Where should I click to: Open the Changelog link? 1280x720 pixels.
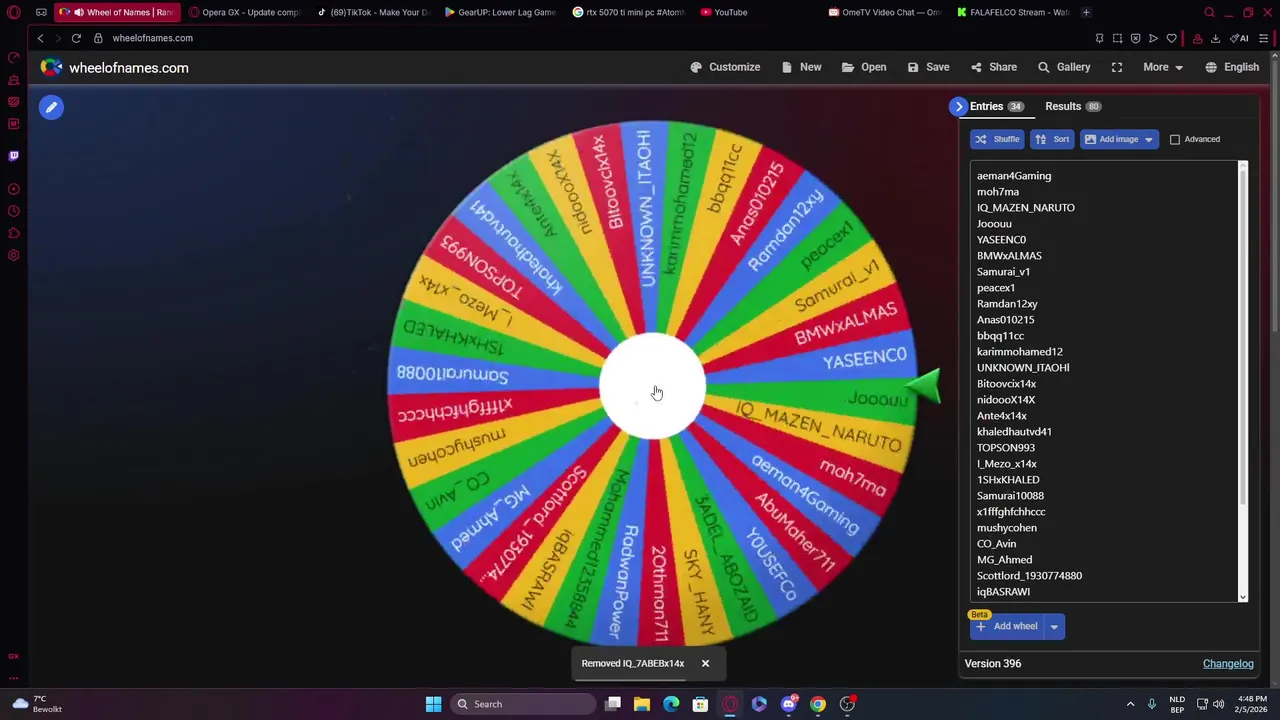[1228, 664]
